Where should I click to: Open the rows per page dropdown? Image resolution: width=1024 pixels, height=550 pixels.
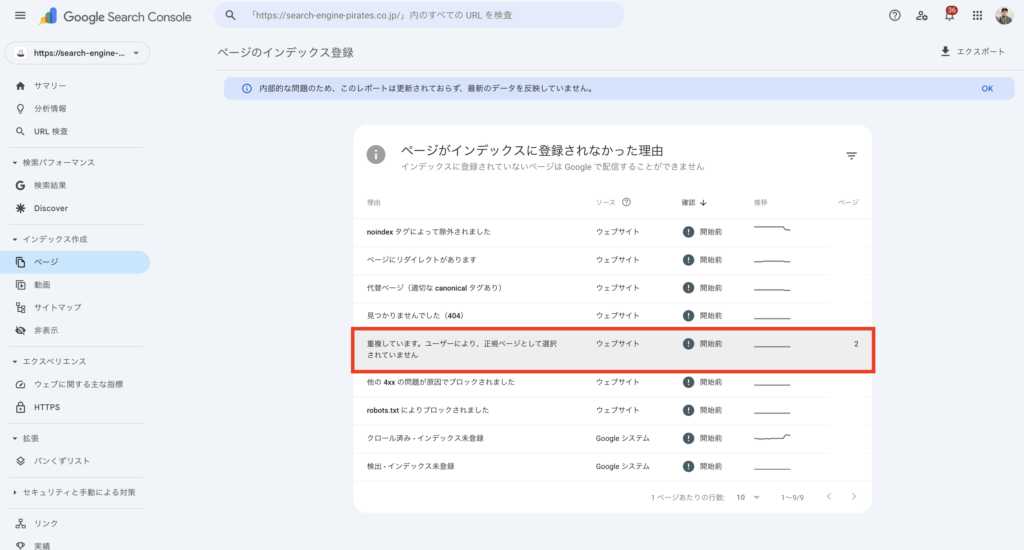point(749,497)
